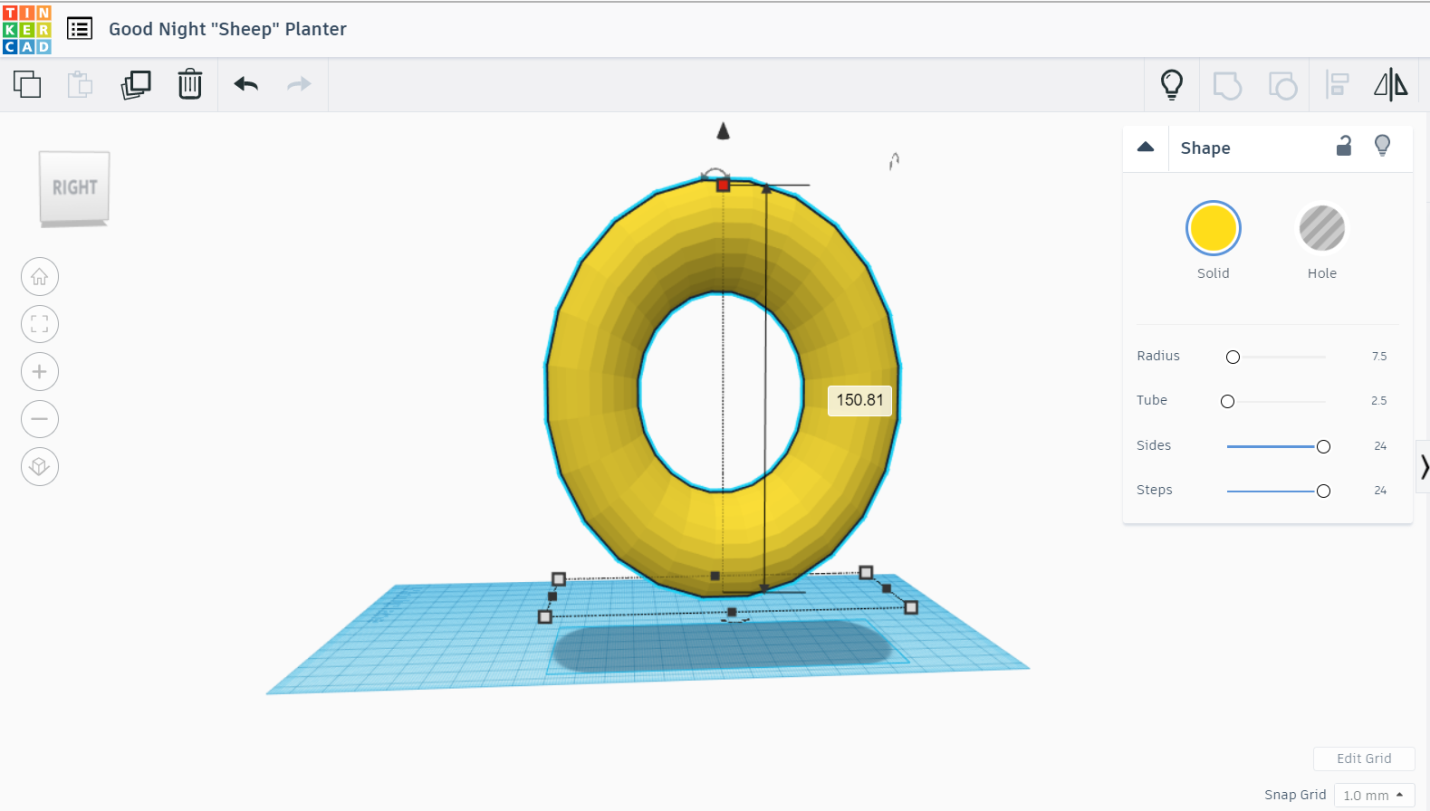The image size is (1430, 811).
Task: Click the "Radius" label in the Shape panel
Action: point(1158,356)
